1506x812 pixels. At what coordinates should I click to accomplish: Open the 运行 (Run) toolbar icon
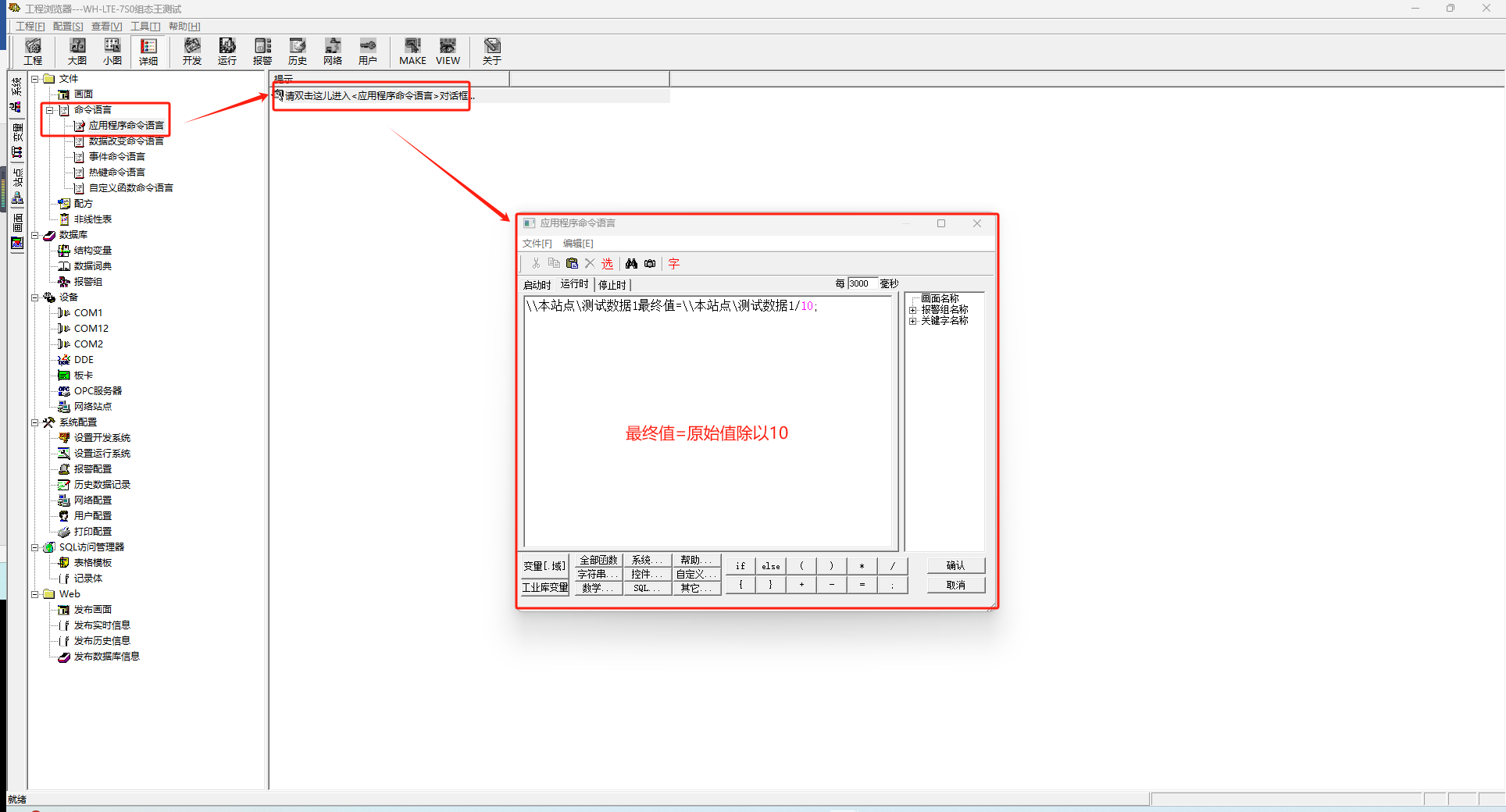(x=227, y=51)
